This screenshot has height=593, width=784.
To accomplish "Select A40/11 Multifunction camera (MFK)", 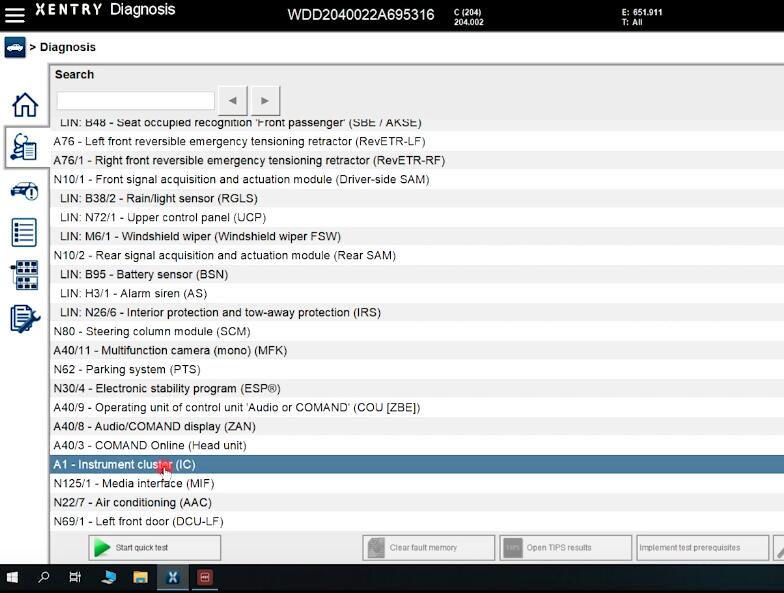I will (417, 350).
